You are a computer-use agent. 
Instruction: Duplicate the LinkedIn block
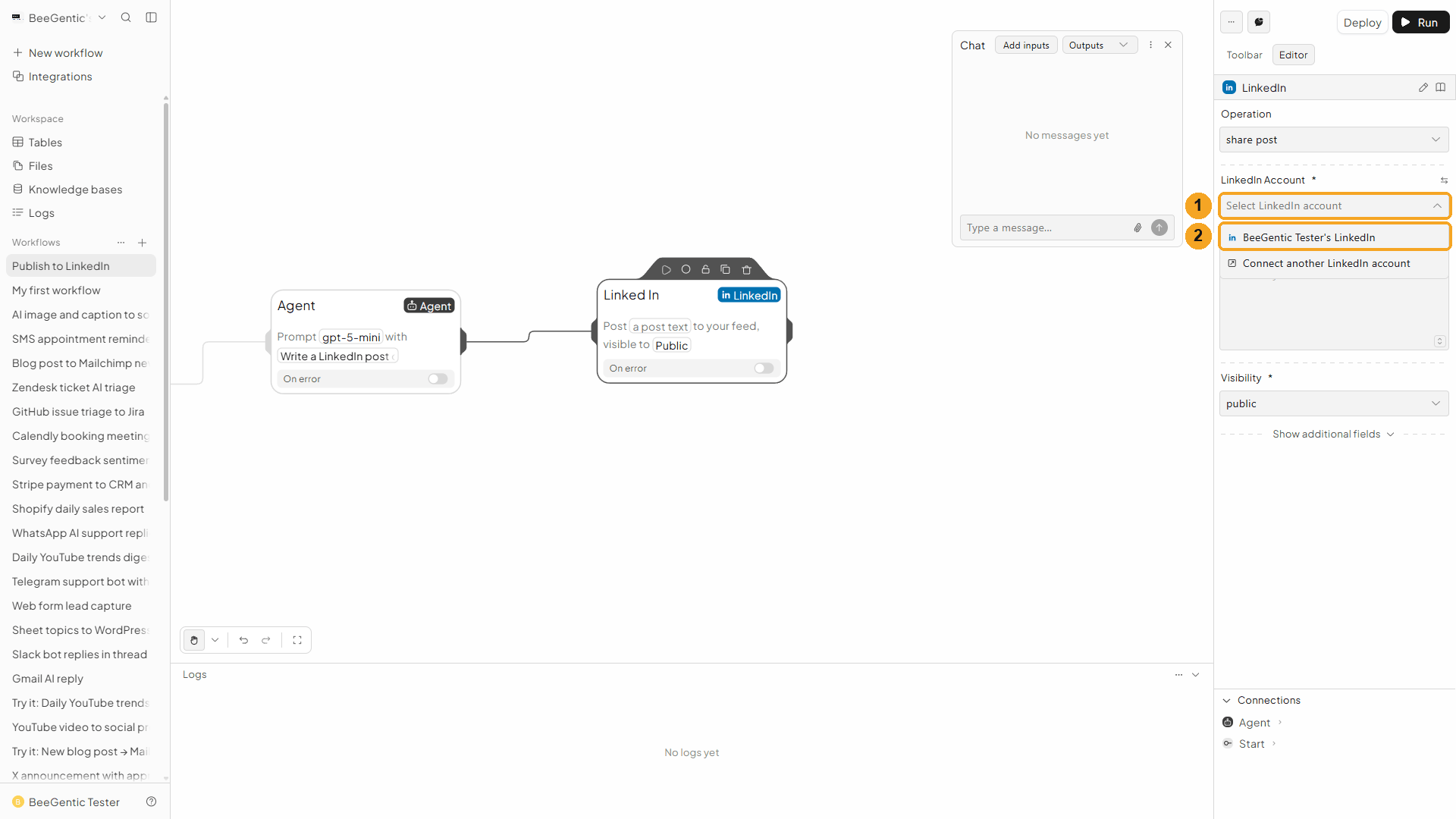725,270
